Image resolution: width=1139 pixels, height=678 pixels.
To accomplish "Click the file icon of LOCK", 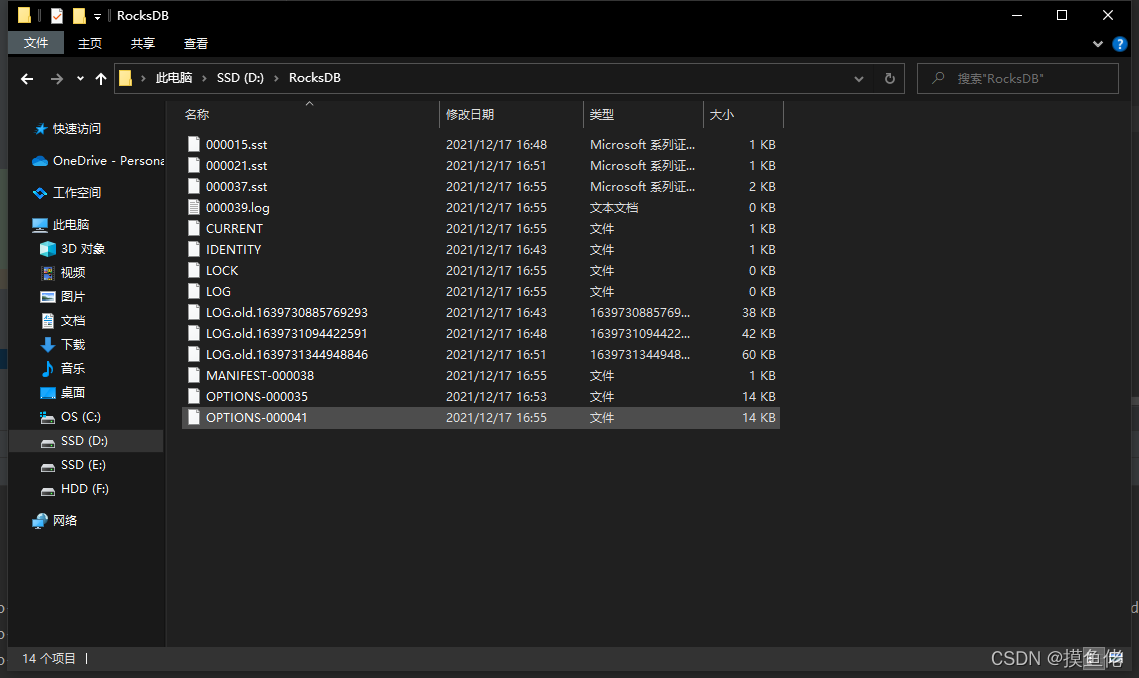I will [193, 270].
